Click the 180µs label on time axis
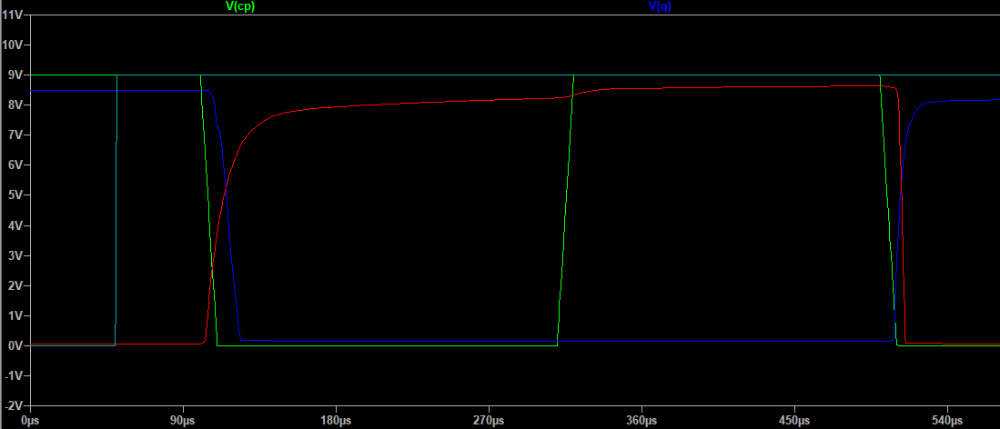The image size is (1000, 429). click(336, 421)
